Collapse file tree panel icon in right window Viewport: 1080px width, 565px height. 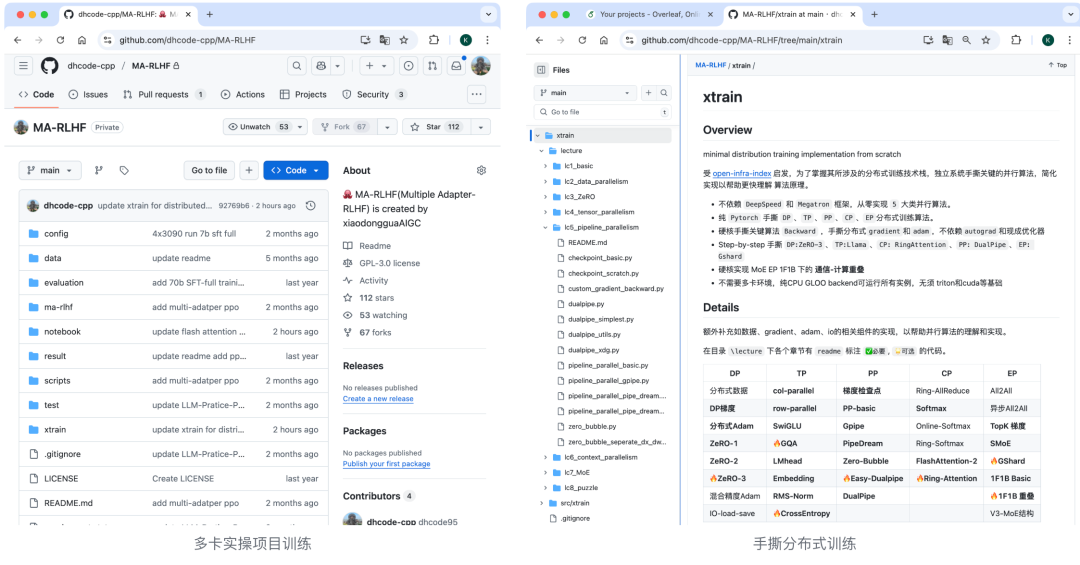[541, 70]
